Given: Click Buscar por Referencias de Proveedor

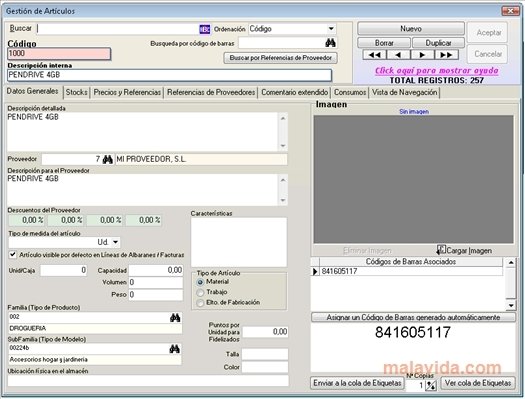Looking at the screenshot, I should [x=281, y=58].
